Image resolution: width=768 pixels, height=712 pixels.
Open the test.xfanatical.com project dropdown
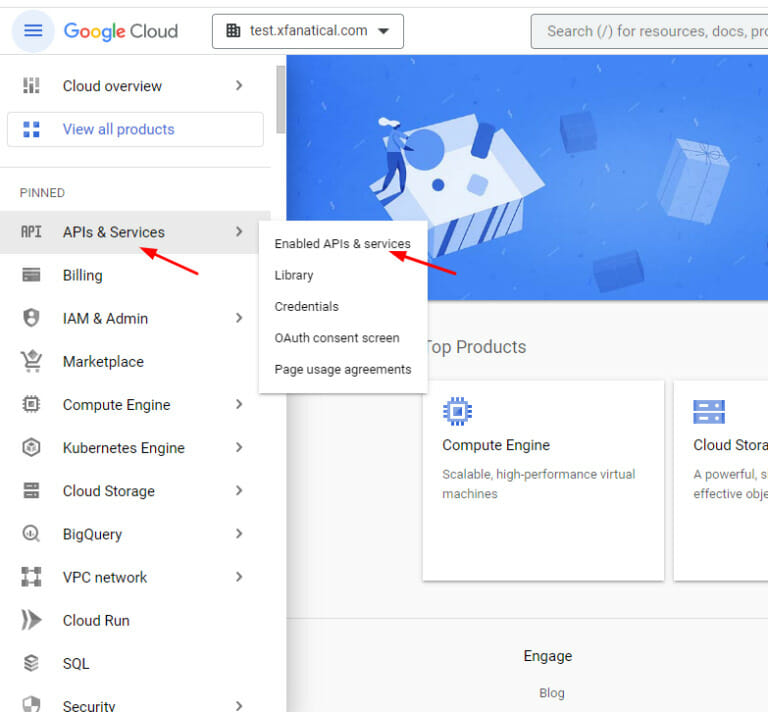308,31
